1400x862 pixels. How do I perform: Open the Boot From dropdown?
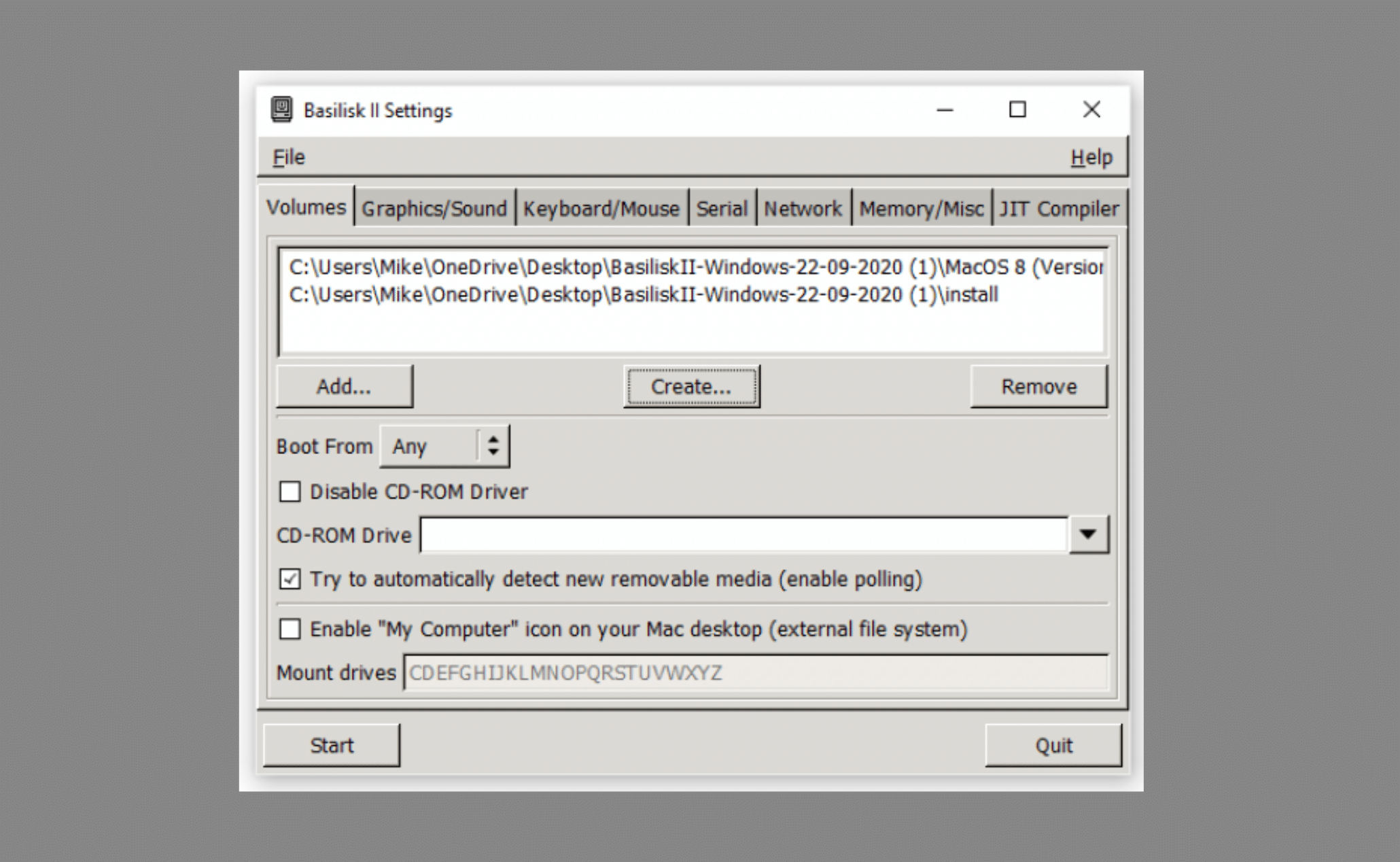pos(444,447)
